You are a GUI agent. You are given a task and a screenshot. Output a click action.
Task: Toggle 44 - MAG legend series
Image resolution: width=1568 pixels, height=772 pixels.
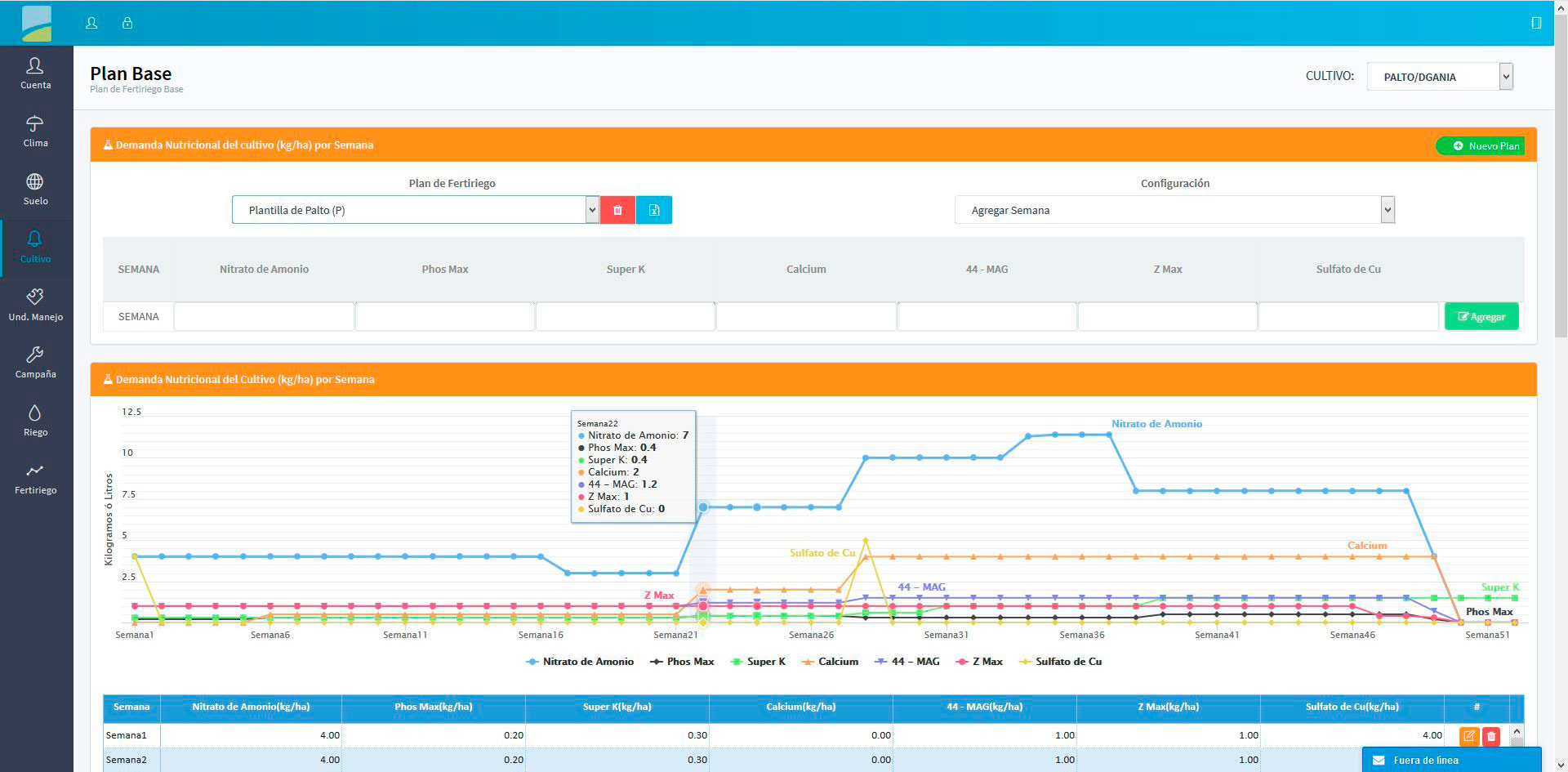pyautogui.click(x=906, y=662)
